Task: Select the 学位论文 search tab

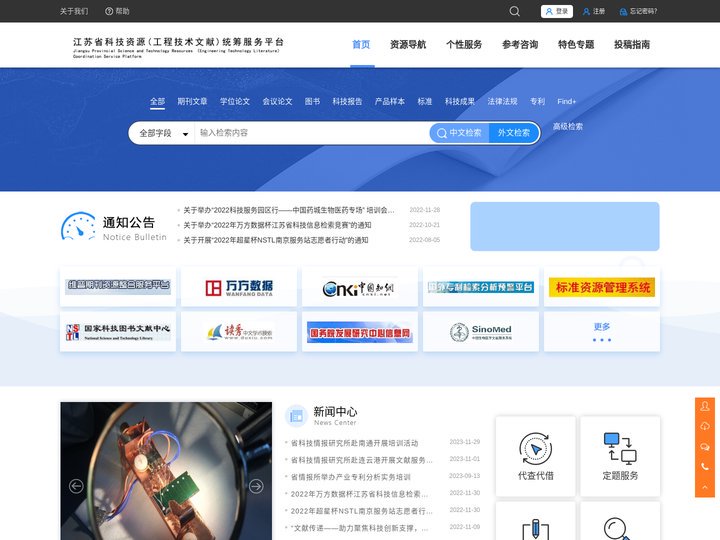Action: (235, 101)
